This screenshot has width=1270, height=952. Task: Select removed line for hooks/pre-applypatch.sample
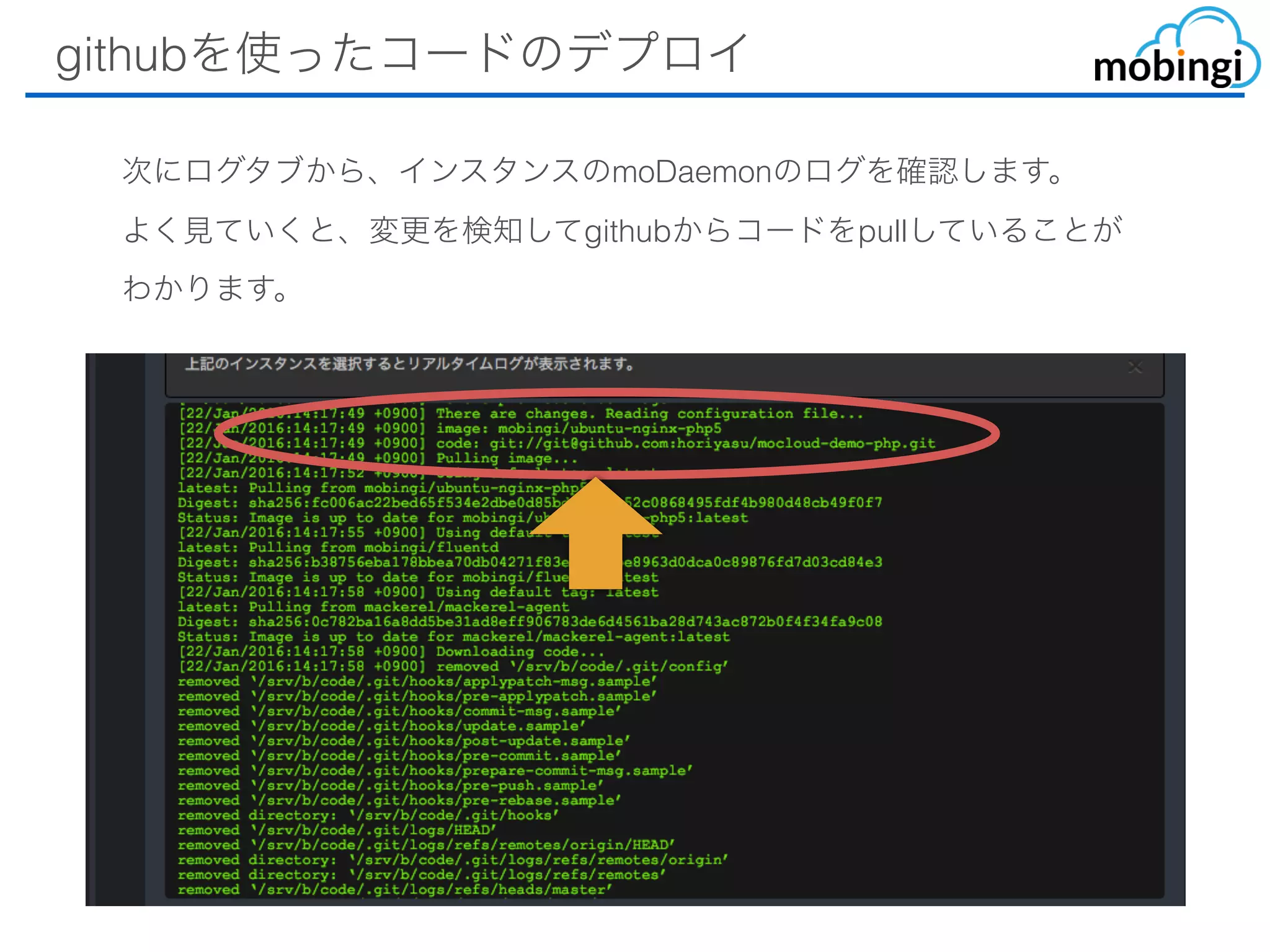point(417,696)
